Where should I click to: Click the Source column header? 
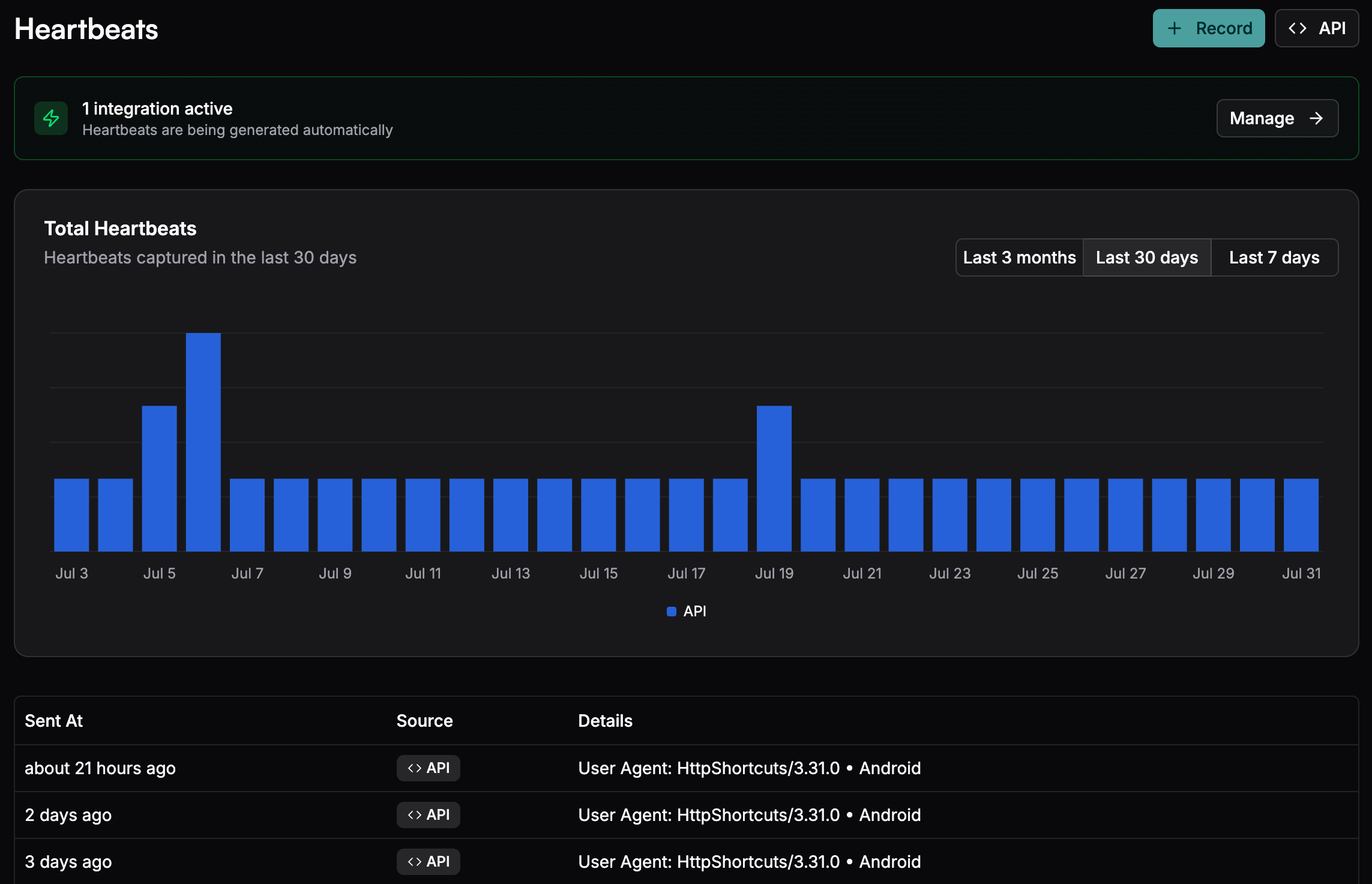[x=424, y=721]
